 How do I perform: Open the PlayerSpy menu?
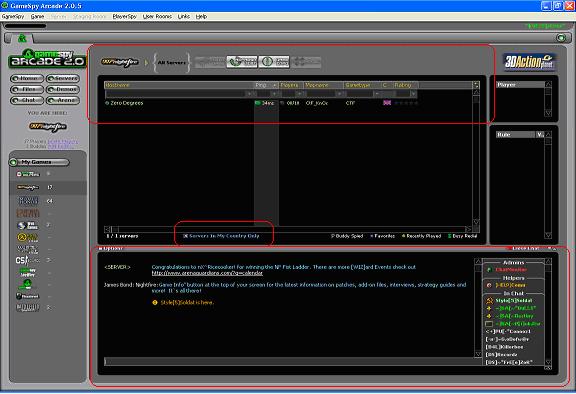[125, 17]
